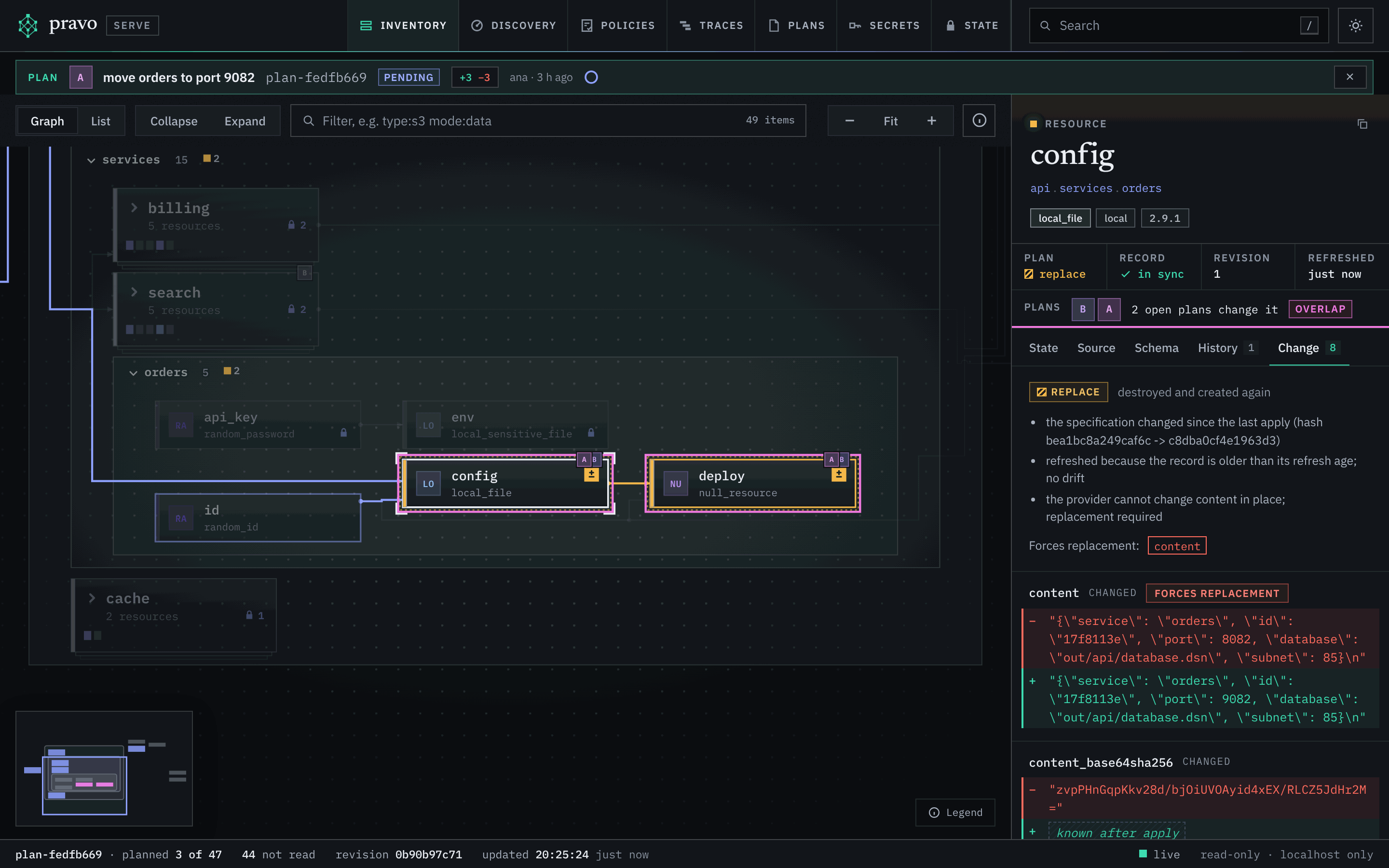The width and height of the screenshot is (1389, 868).
Task: Collapse the orders group
Action: tap(133, 373)
